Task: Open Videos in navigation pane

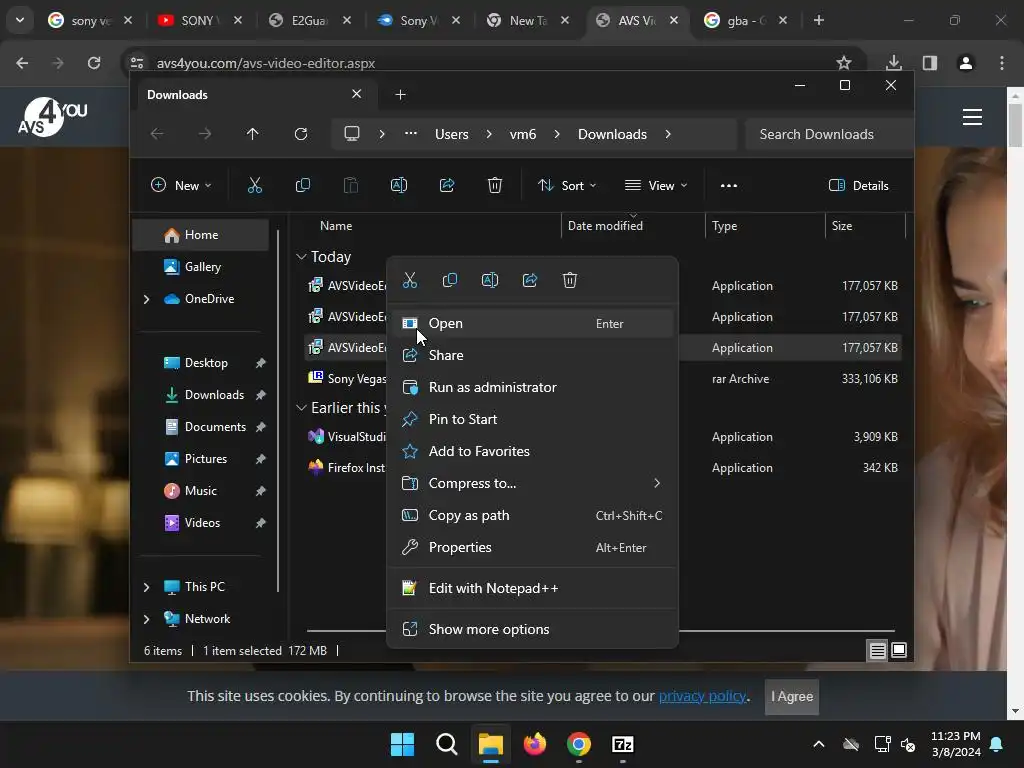Action: point(201,522)
